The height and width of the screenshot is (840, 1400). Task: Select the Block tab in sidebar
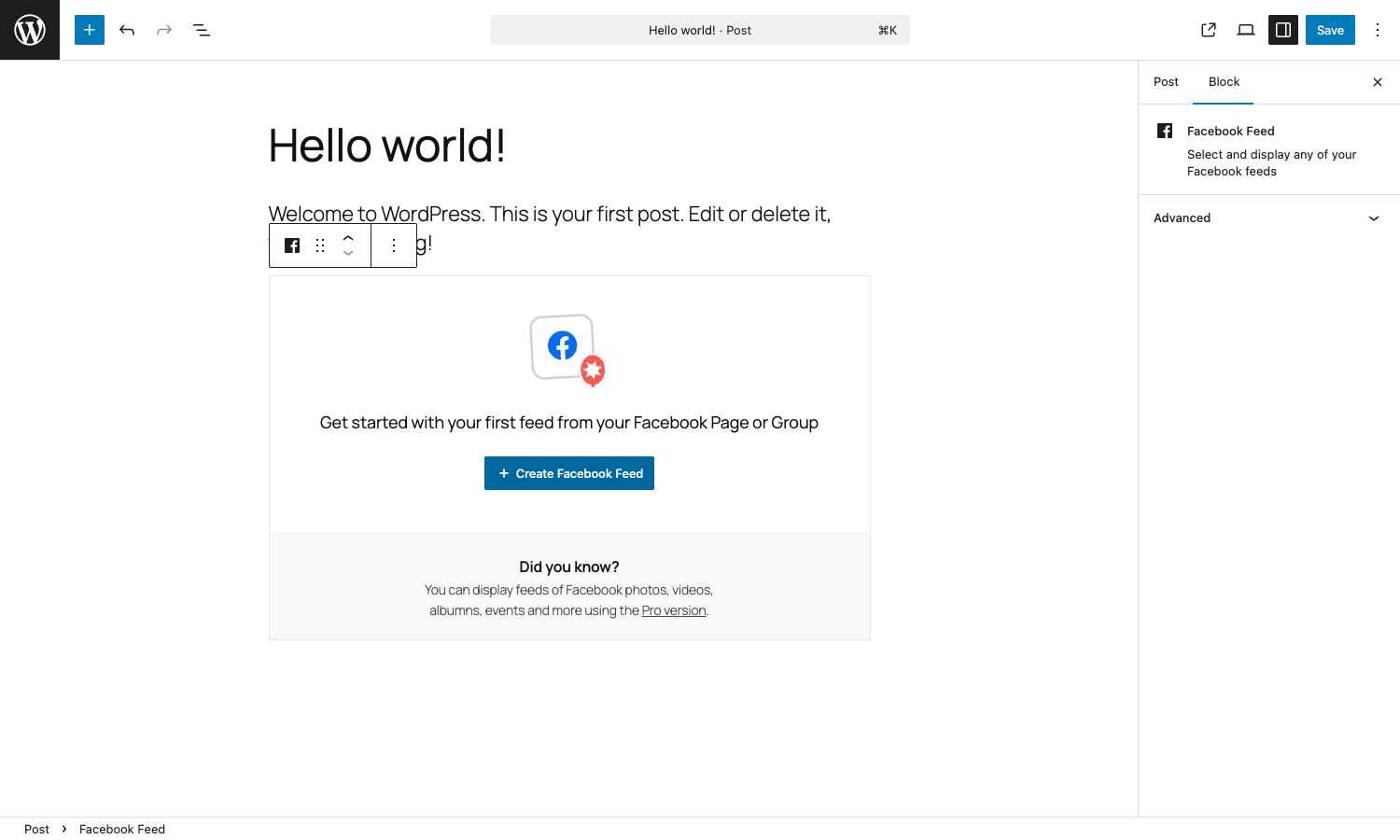pyautogui.click(x=1224, y=82)
